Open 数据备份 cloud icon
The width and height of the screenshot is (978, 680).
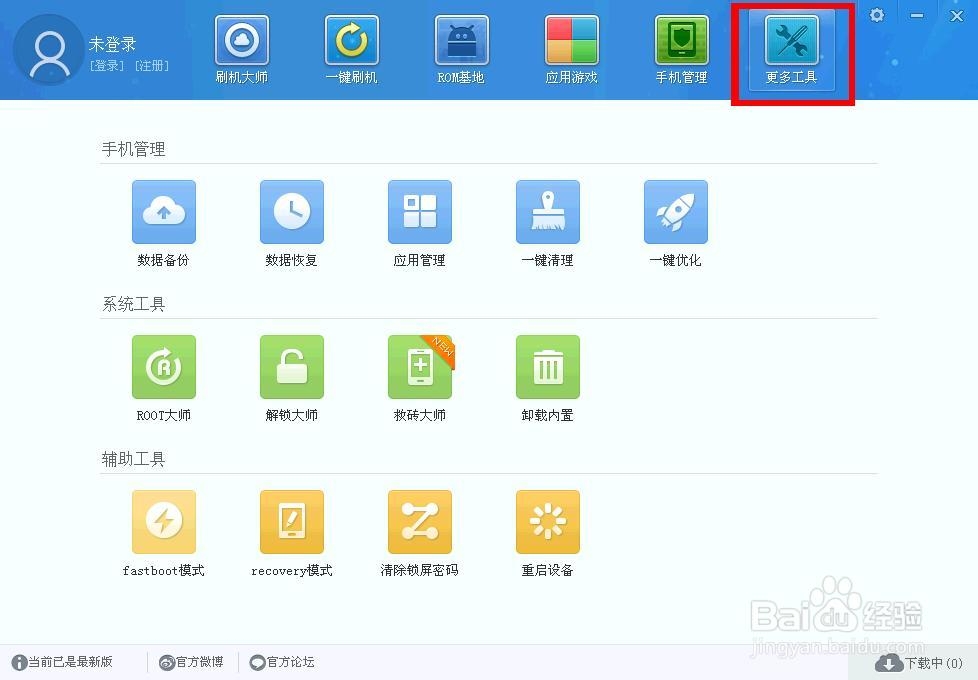pos(163,212)
